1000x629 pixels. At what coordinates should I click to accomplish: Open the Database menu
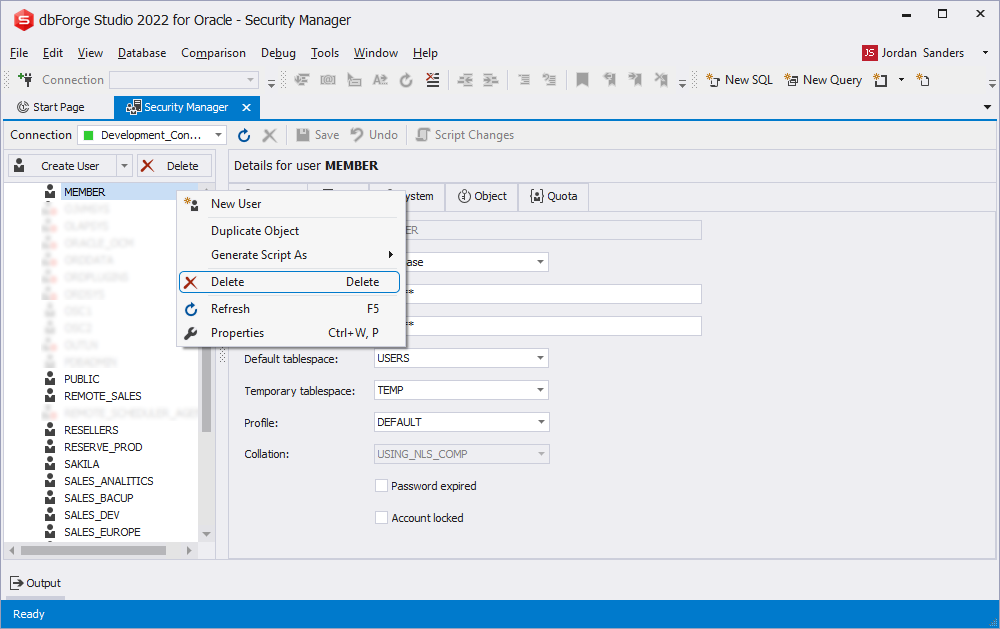[142, 53]
